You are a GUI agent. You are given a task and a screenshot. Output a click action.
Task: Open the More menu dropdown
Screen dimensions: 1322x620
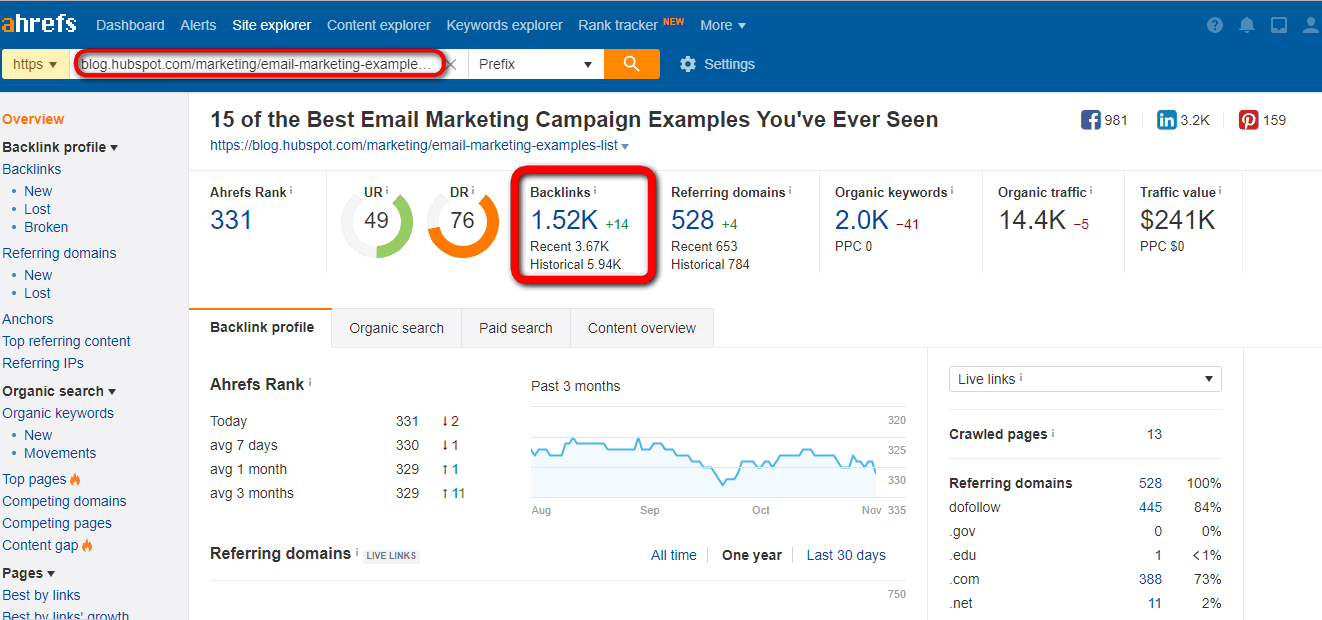tap(723, 25)
